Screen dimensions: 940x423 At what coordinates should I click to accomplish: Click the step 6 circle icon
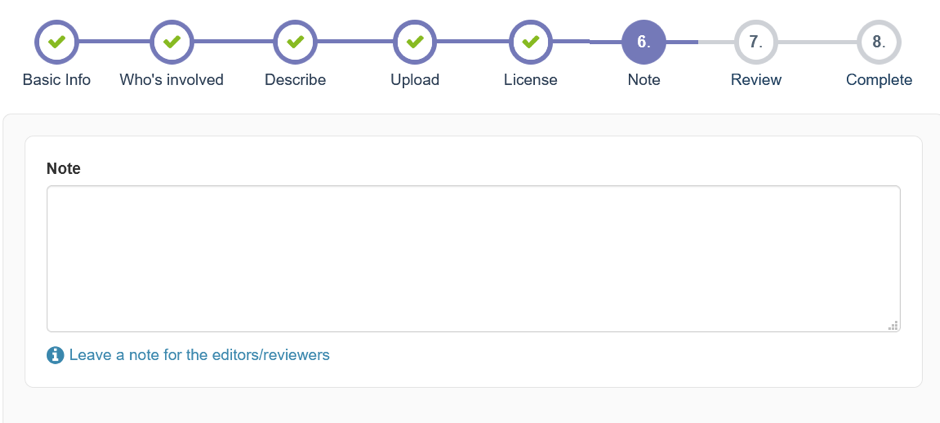[x=643, y=42]
